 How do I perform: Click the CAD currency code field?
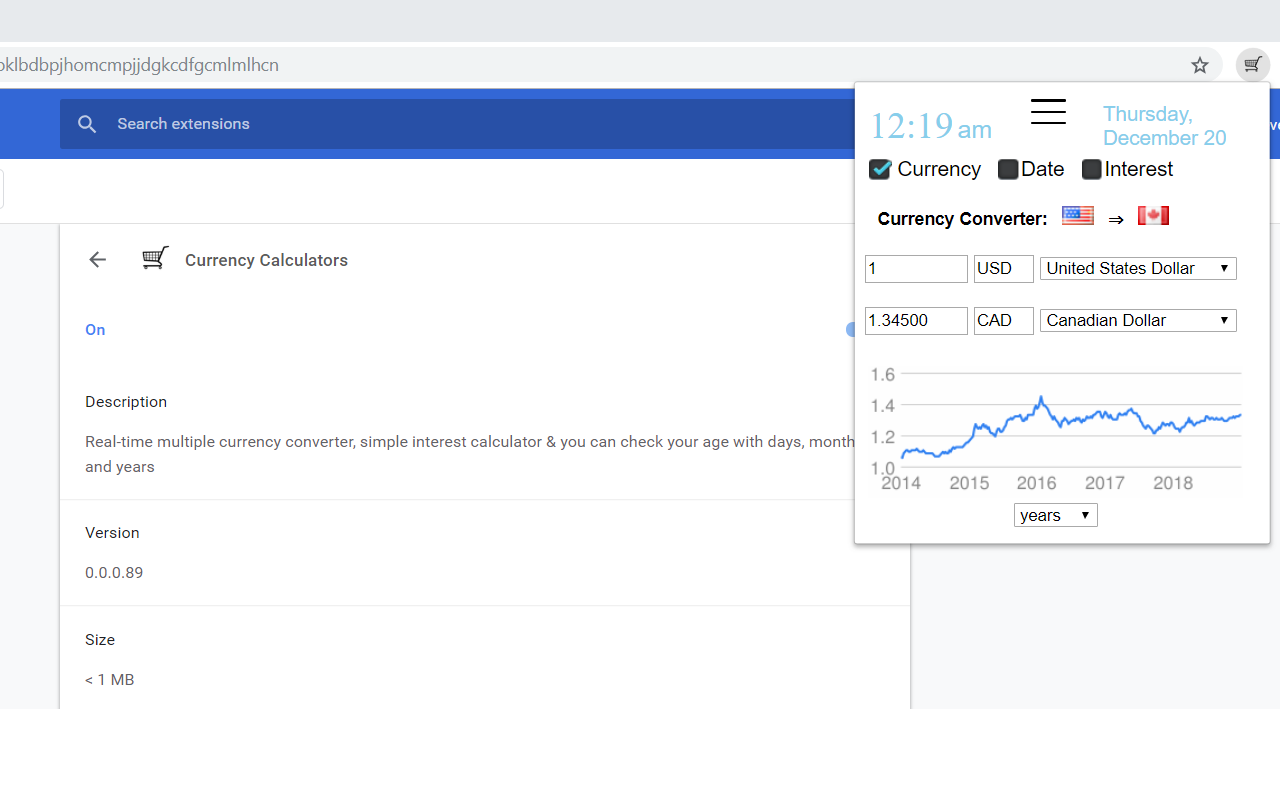click(1003, 320)
